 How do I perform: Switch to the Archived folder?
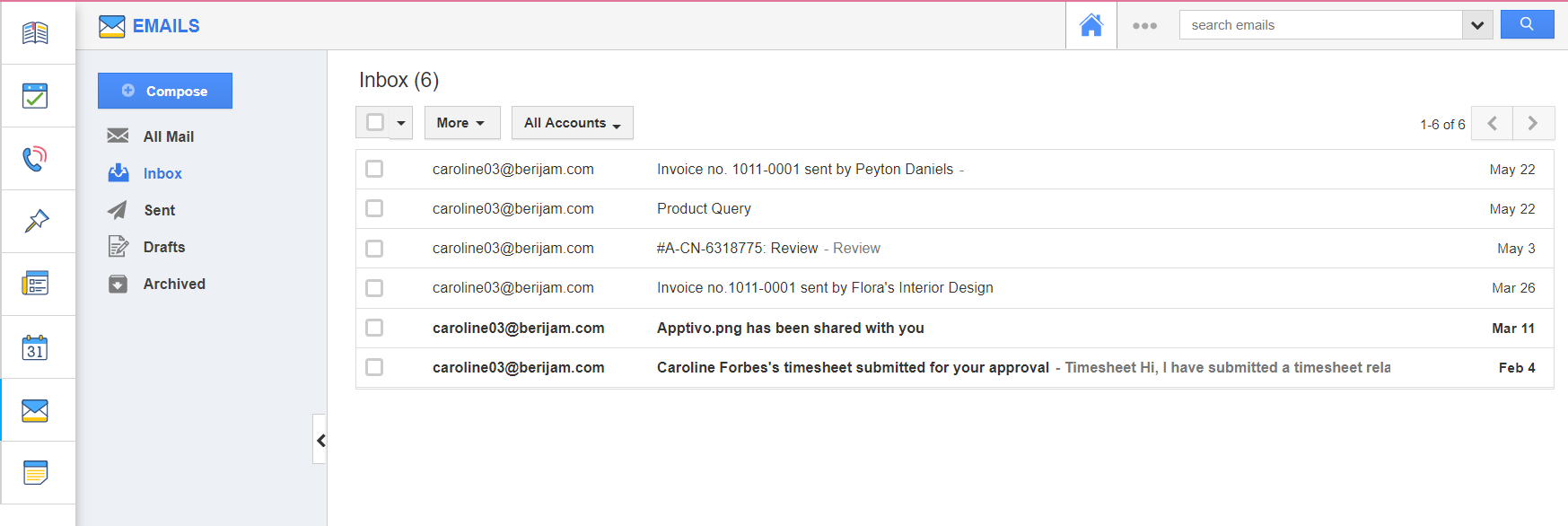point(174,284)
